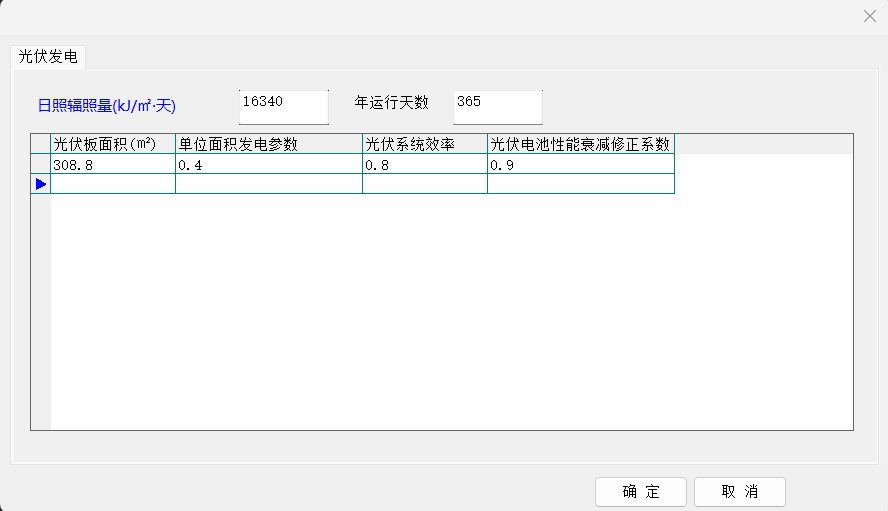Click the 光伏系统效率 column header

[424, 144]
